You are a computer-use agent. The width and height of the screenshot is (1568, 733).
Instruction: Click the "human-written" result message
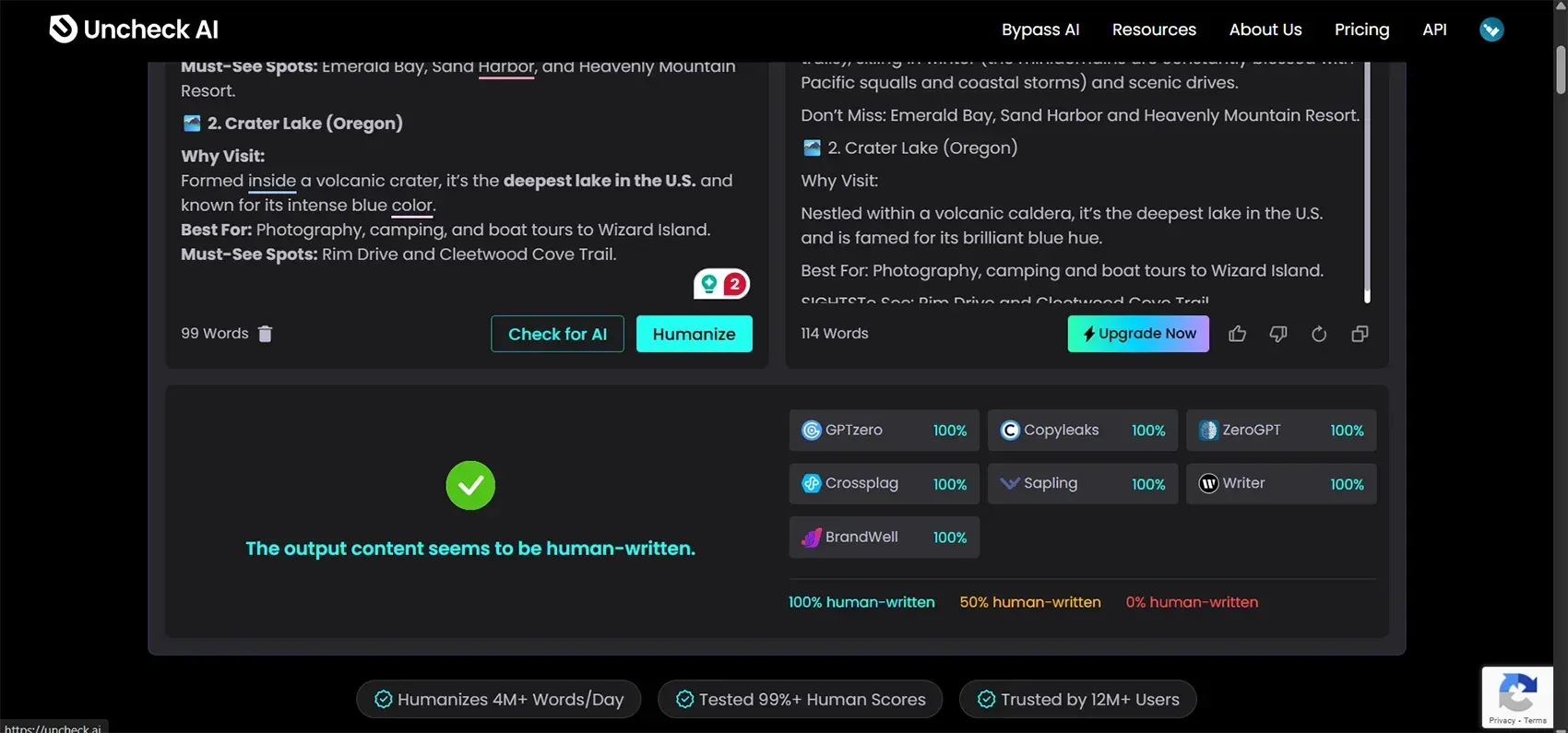pyautogui.click(x=470, y=549)
